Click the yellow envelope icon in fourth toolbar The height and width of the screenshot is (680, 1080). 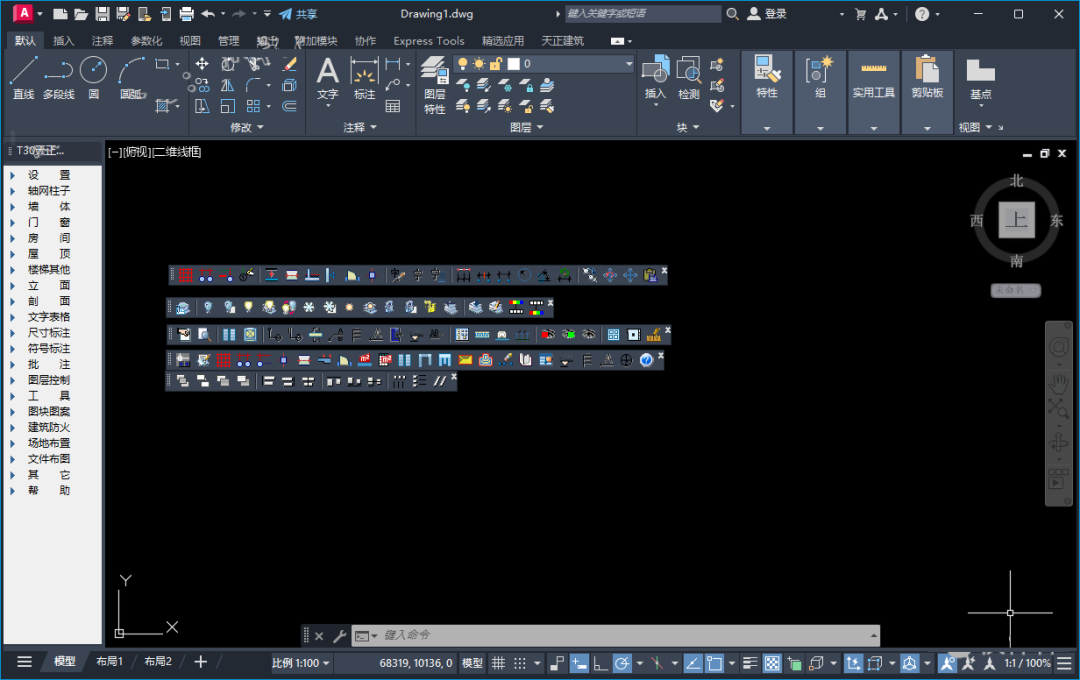tap(466, 360)
